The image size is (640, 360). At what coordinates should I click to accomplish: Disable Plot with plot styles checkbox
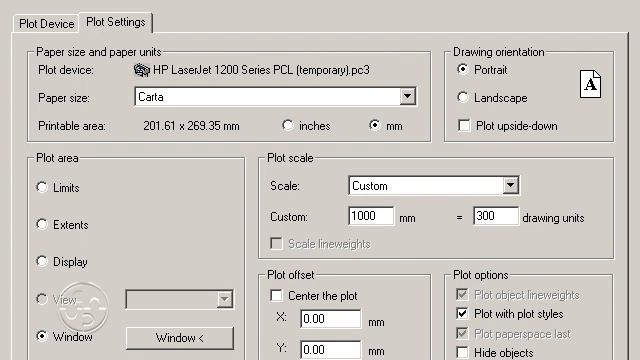(x=462, y=313)
